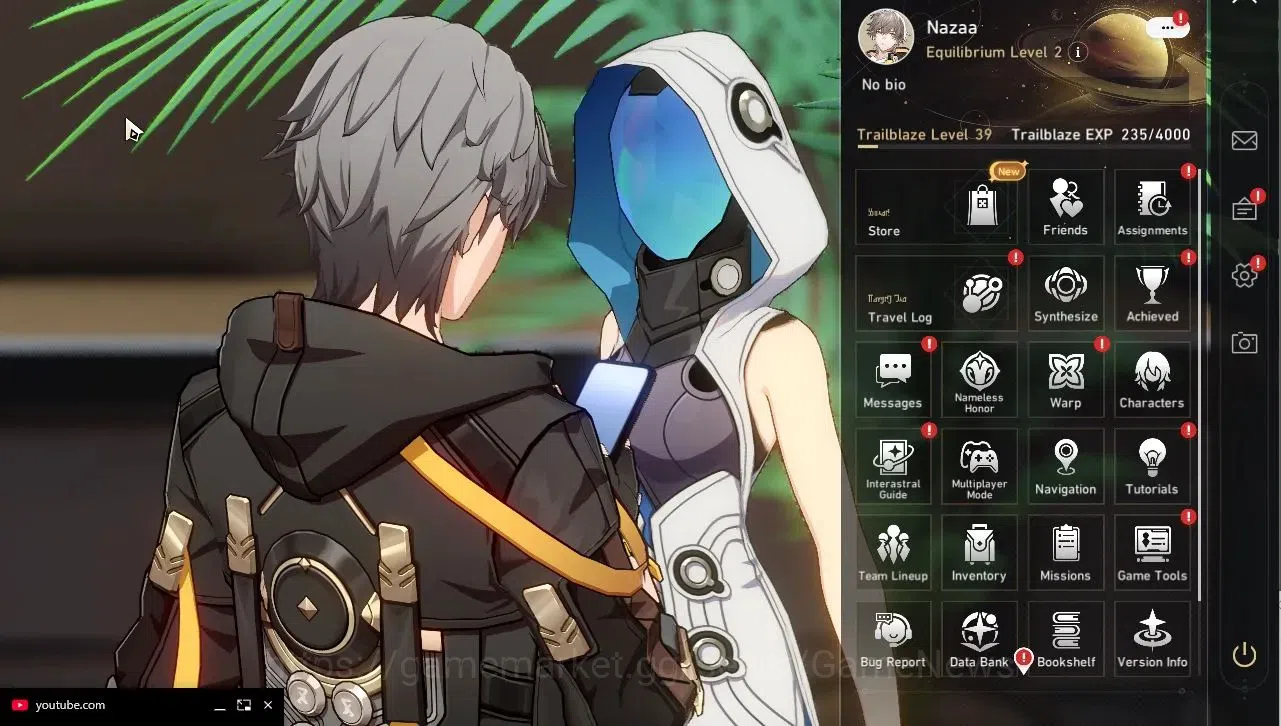Open the Assignments menu

1152,207
